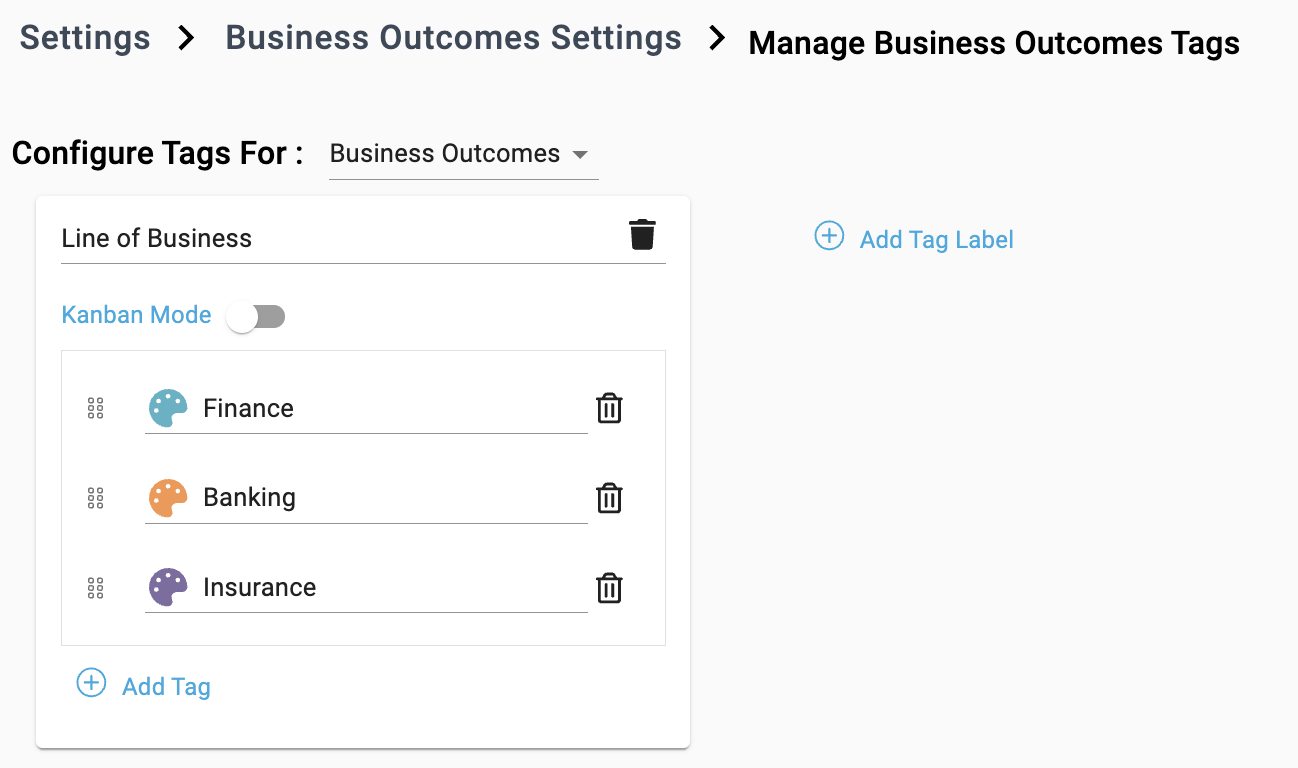Viewport: 1298px width, 768px height.
Task: Click the Kanban Mode label
Action: point(137,315)
